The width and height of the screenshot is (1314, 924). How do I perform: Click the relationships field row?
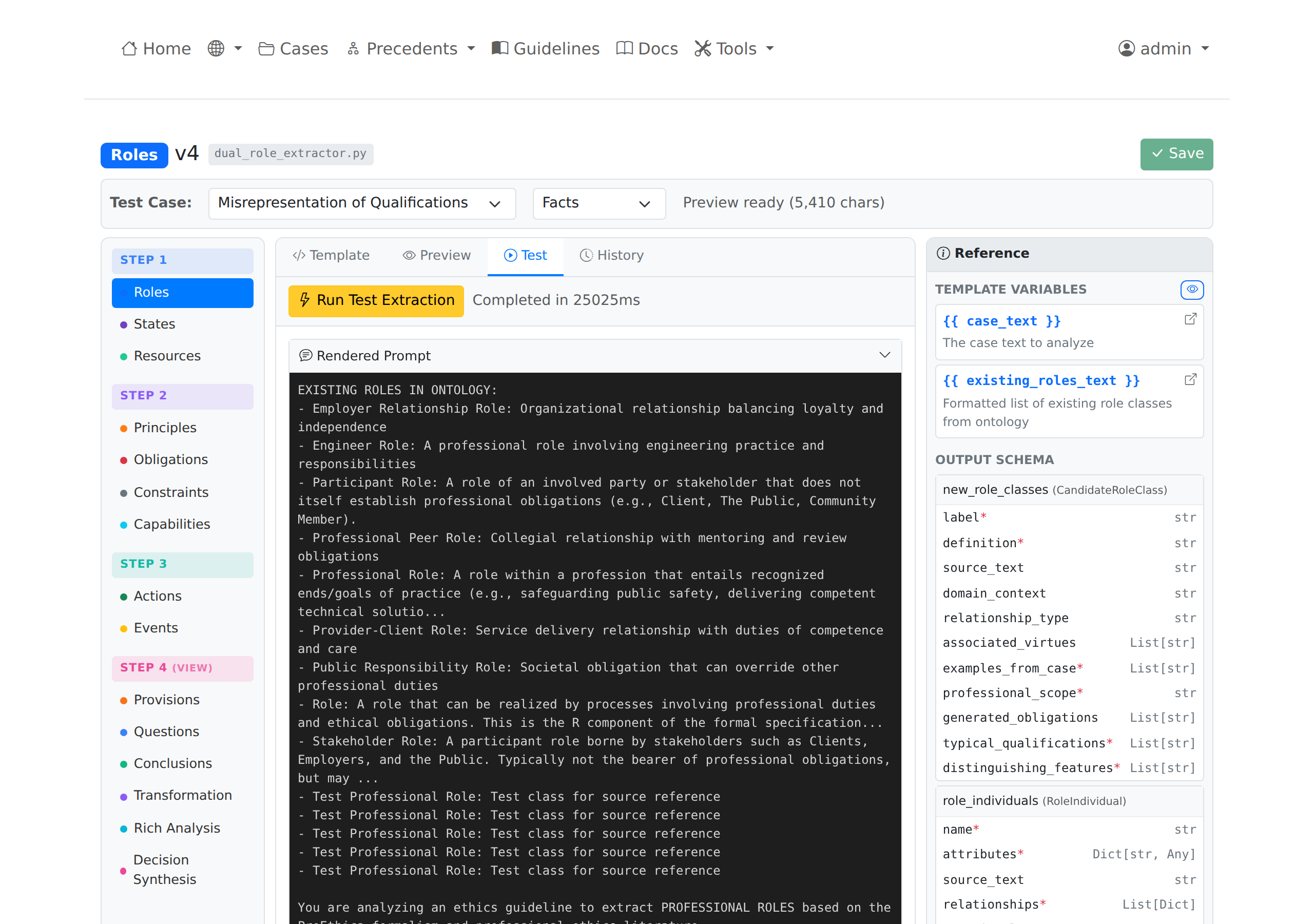[1069, 905]
